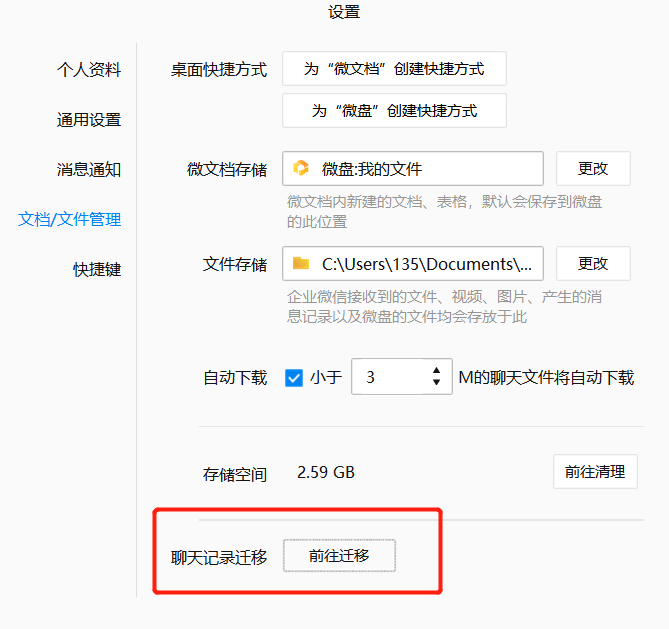Click the 2.59 GB storage size value
Viewport: 669px width, 629px height.
coord(326,472)
